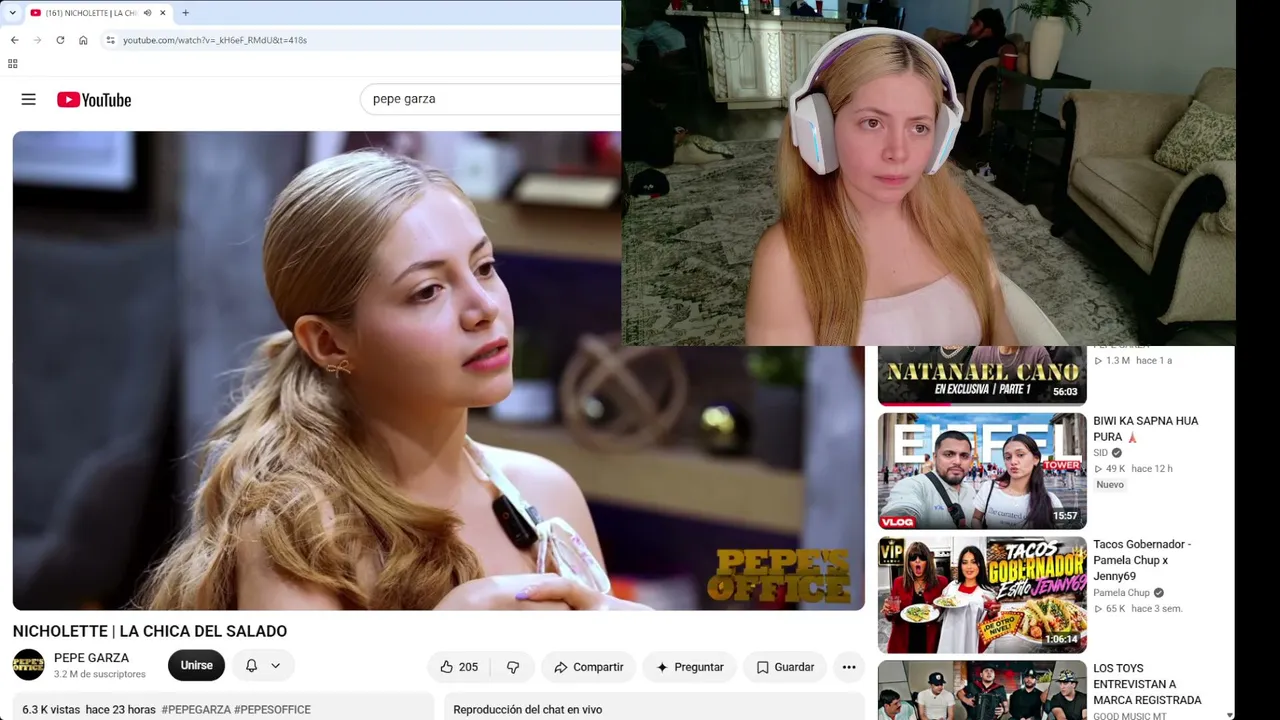Pause the NICHOLETTE video in the player
Viewport: 1280px width, 720px height.
click(x=438, y=370)
